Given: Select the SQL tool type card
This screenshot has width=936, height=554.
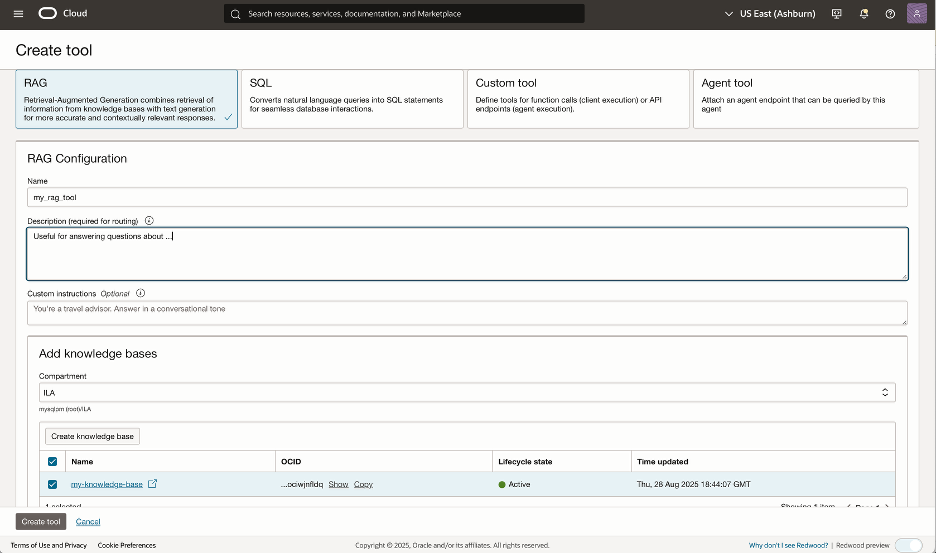Looking at the screenshot, I should (352, 98).
